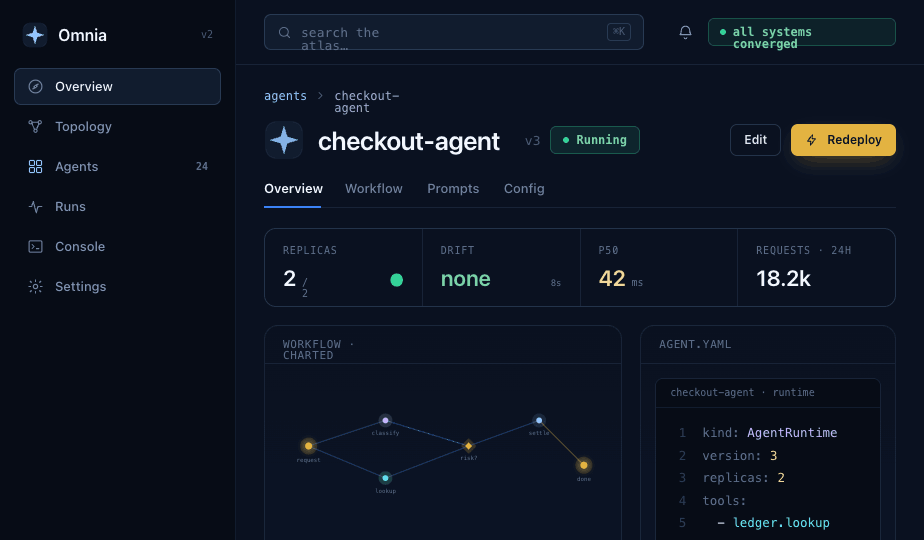
Task: Focus the search the atlas field
Action: tap(454, 32)
